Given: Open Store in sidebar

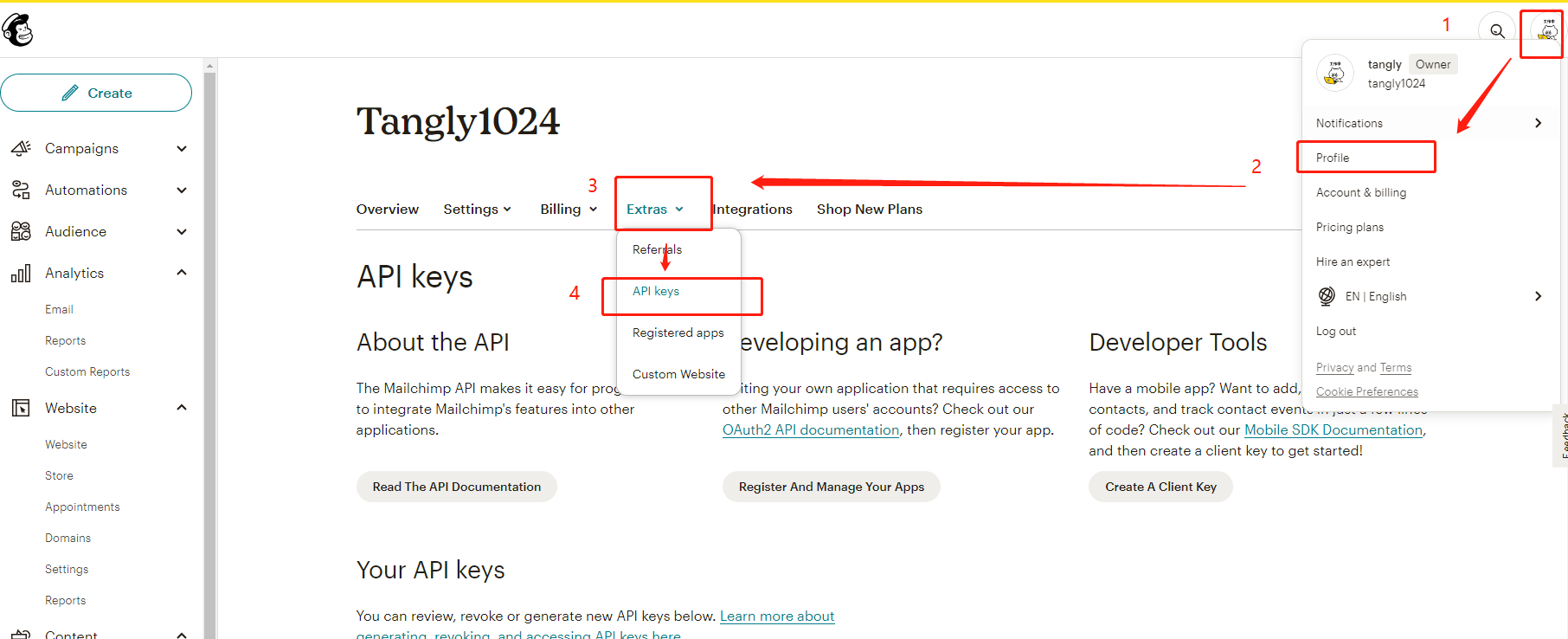Looking at the screenshot, I should pos(59,475).
